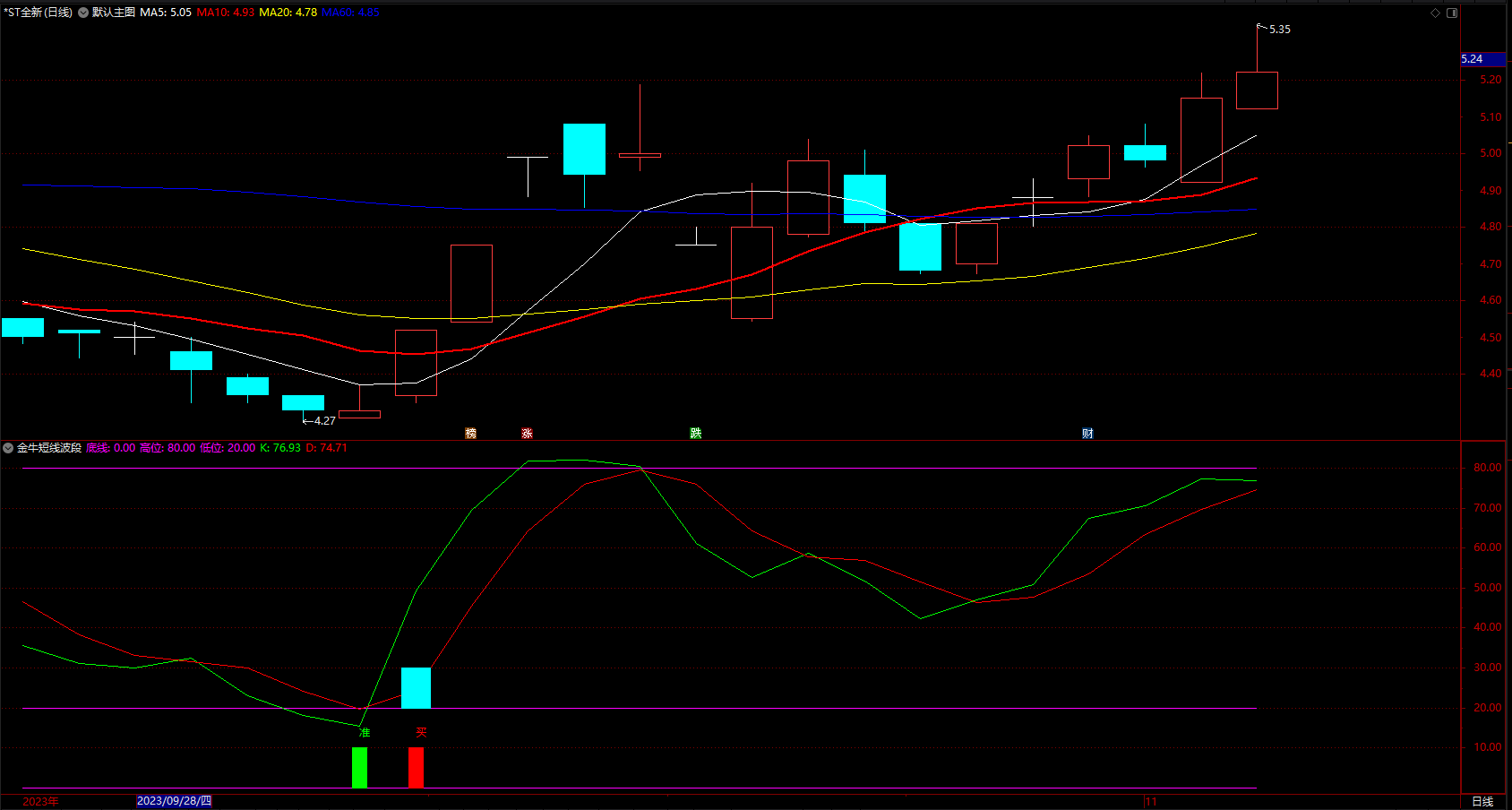The width and height of the screenshot is (1512, 810).
Task: Click the green 准 signal label
Action: coord(364,733)
